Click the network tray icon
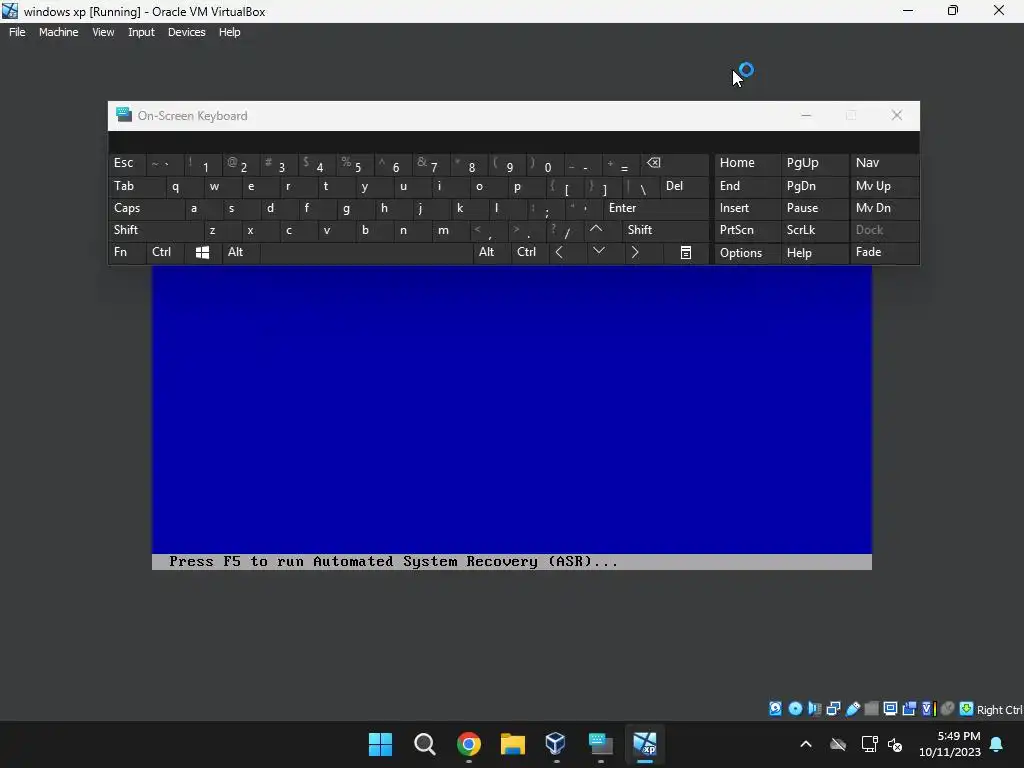This screenshot has width=1024, height=768. point(869,744)
